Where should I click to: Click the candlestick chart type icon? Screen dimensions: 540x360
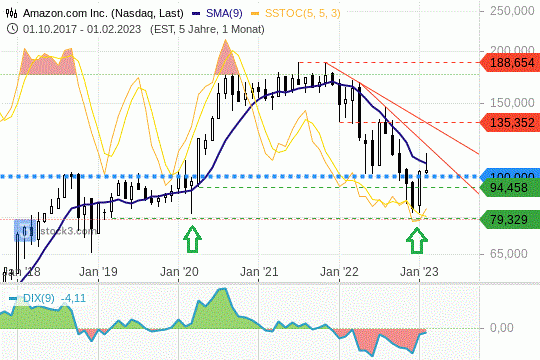11,13
